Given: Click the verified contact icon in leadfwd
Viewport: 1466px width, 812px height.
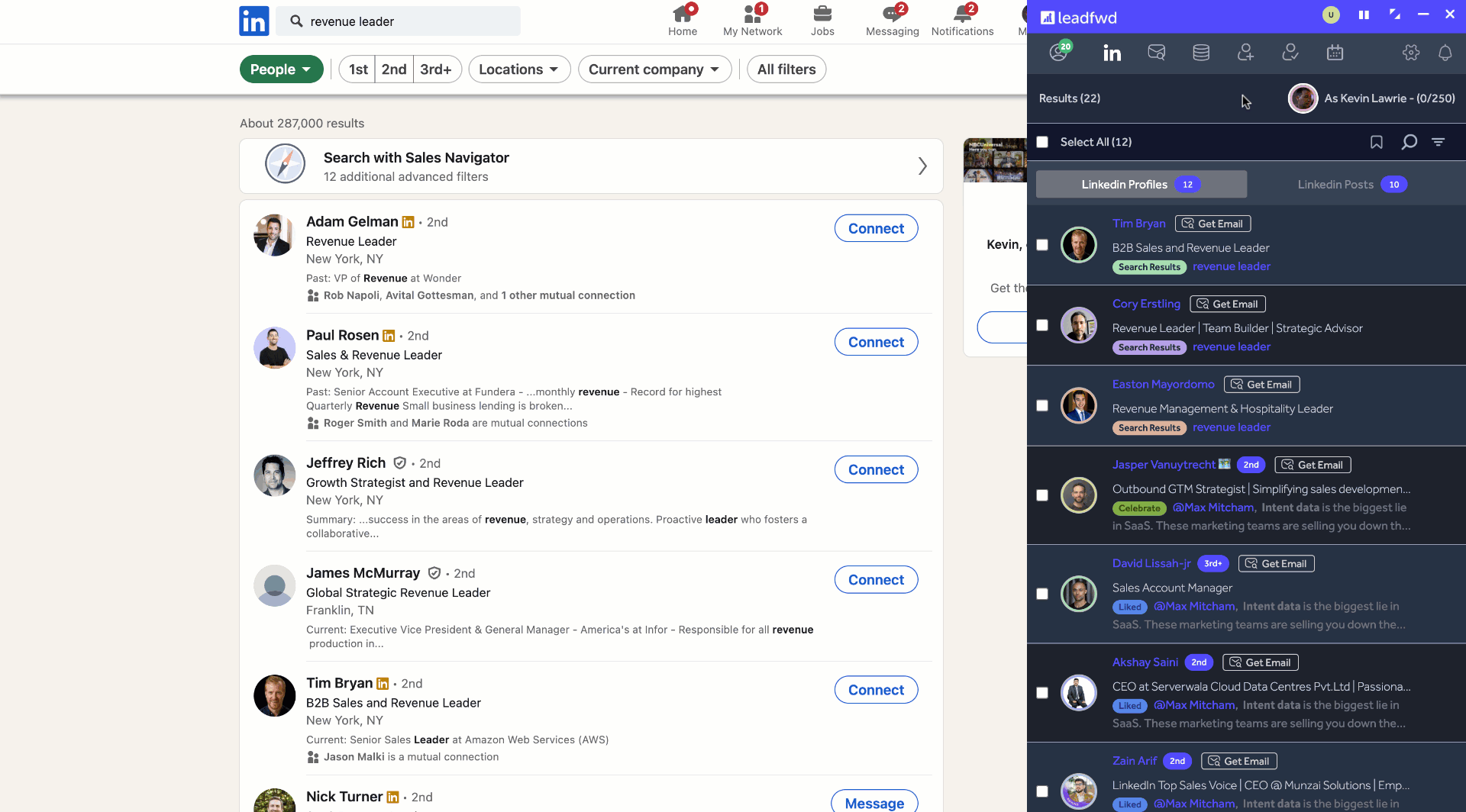Looking at the screenshot, I should (1290, 53).
